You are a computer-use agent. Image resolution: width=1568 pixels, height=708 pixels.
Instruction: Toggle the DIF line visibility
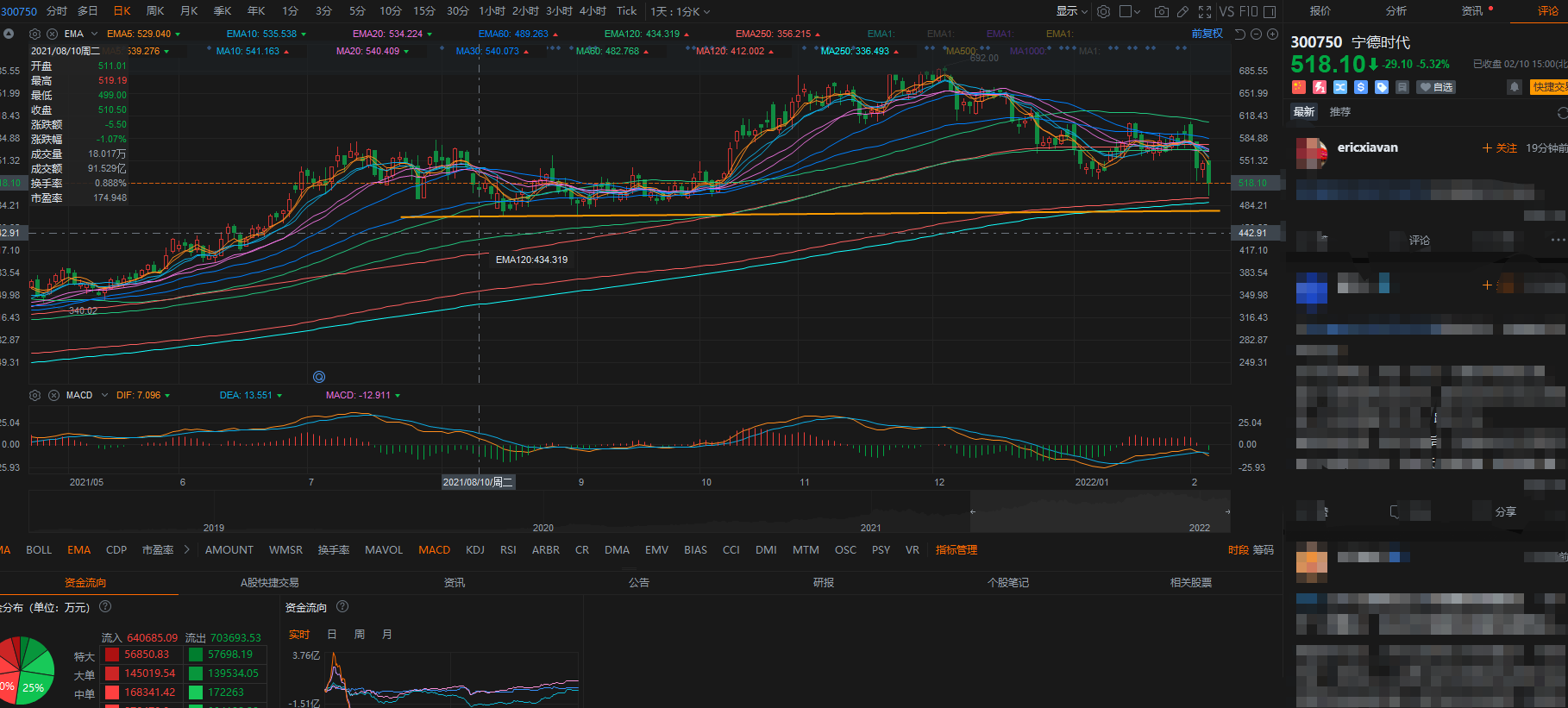(x=143, y=395)
